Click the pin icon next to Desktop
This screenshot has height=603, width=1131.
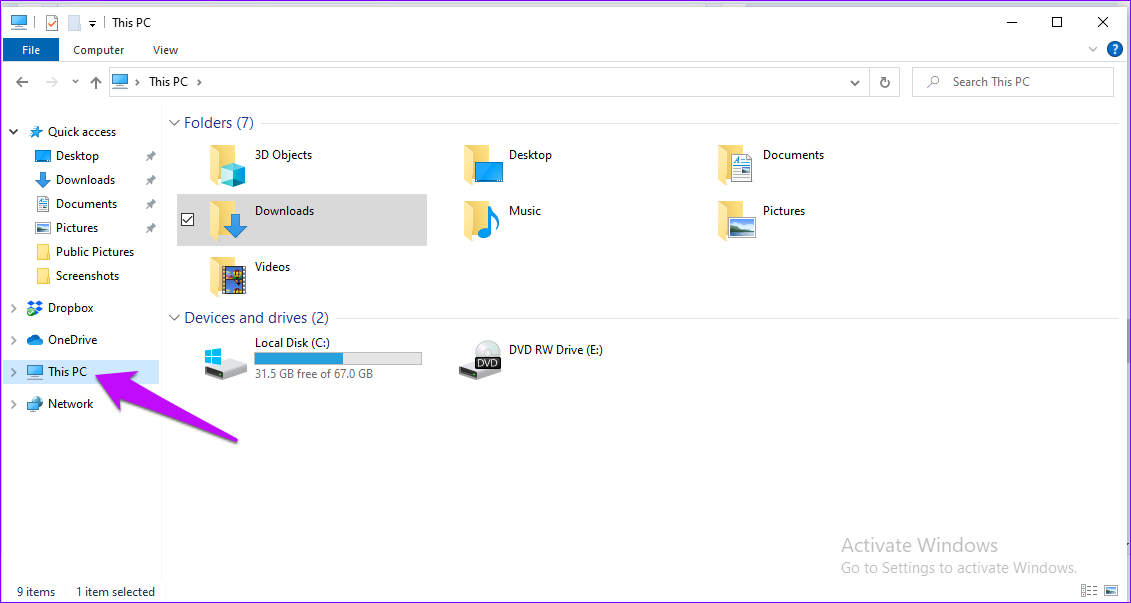(x=150, y=156)
